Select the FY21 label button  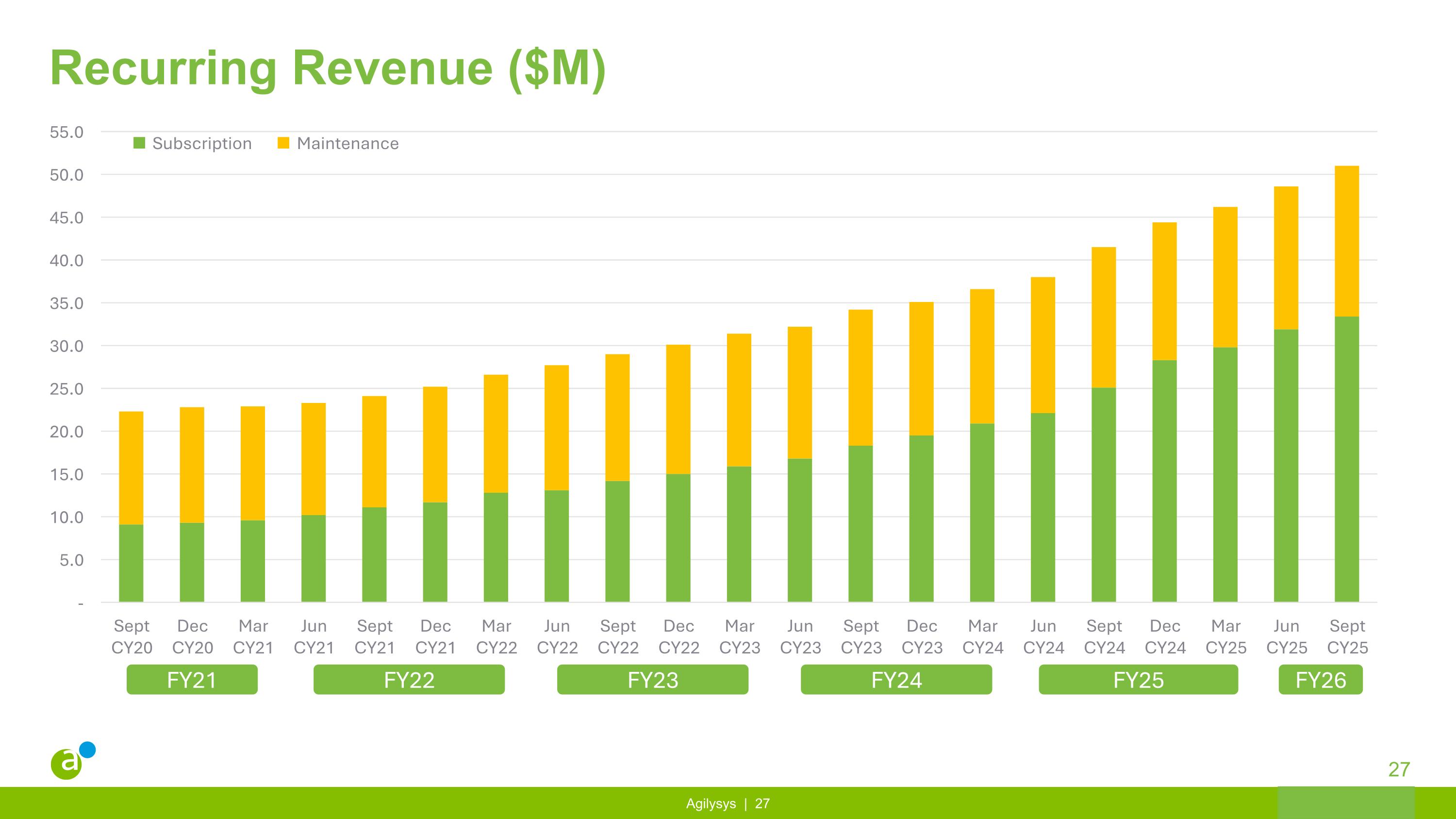(x=192, y=679)
